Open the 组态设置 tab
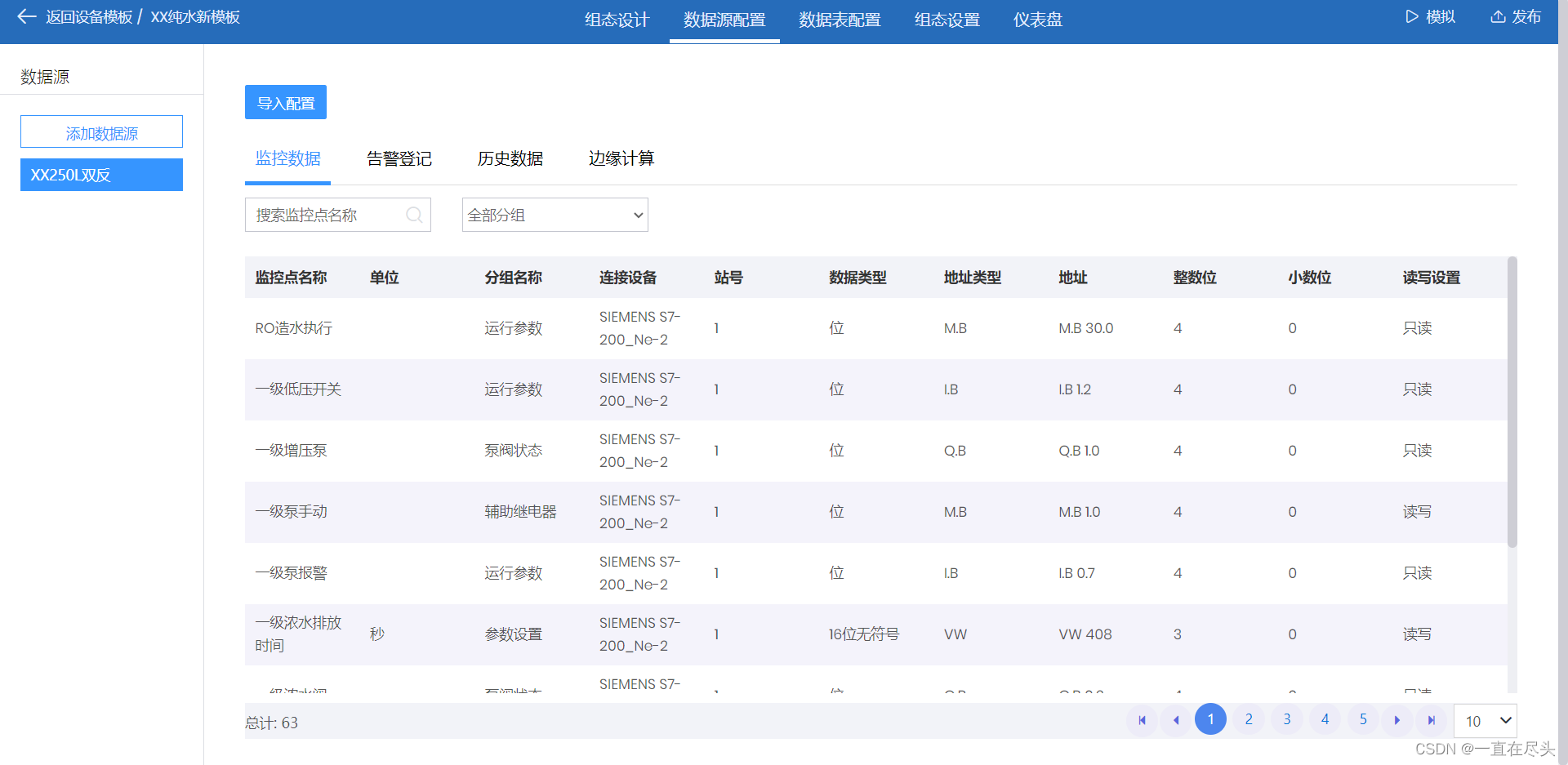 [947, 20]
